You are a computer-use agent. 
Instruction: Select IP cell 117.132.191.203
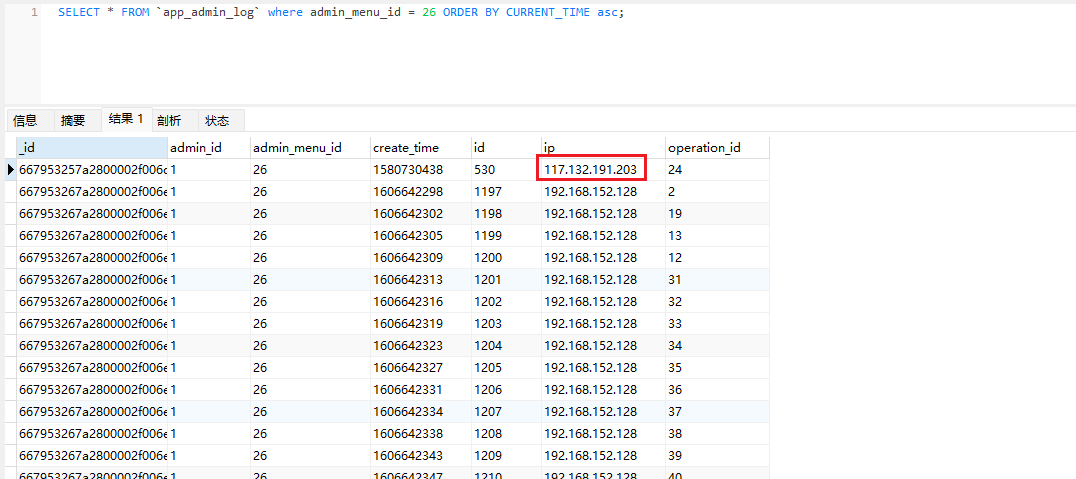pos(603,170)
